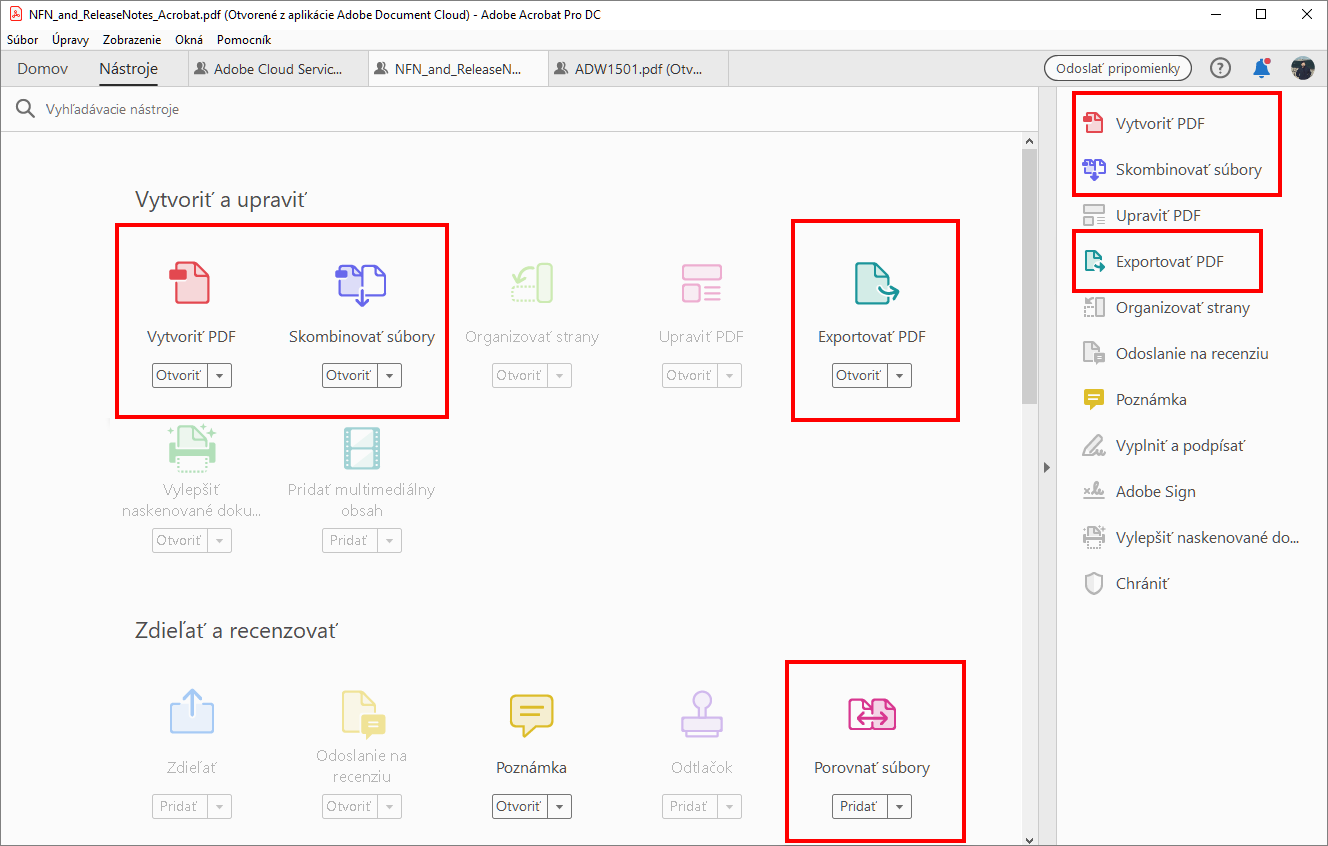1328x846 pixels.
Task: Click the Odtlačok stamp icon
Action: pos(701,714)
